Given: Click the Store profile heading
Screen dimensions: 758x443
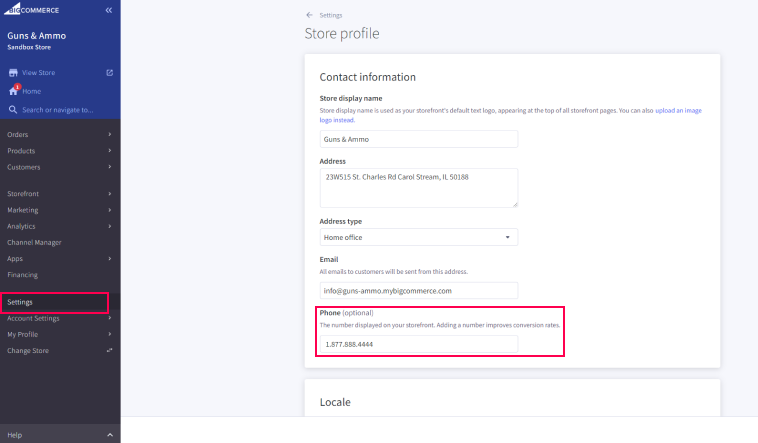Looking at the screenshot, I should (x=342, y=33).
